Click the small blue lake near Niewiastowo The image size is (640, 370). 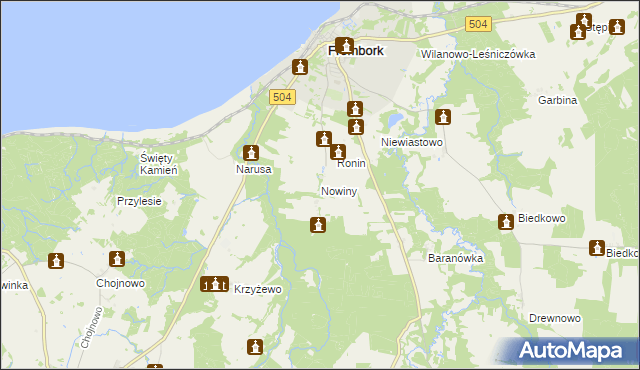(395, 120)
